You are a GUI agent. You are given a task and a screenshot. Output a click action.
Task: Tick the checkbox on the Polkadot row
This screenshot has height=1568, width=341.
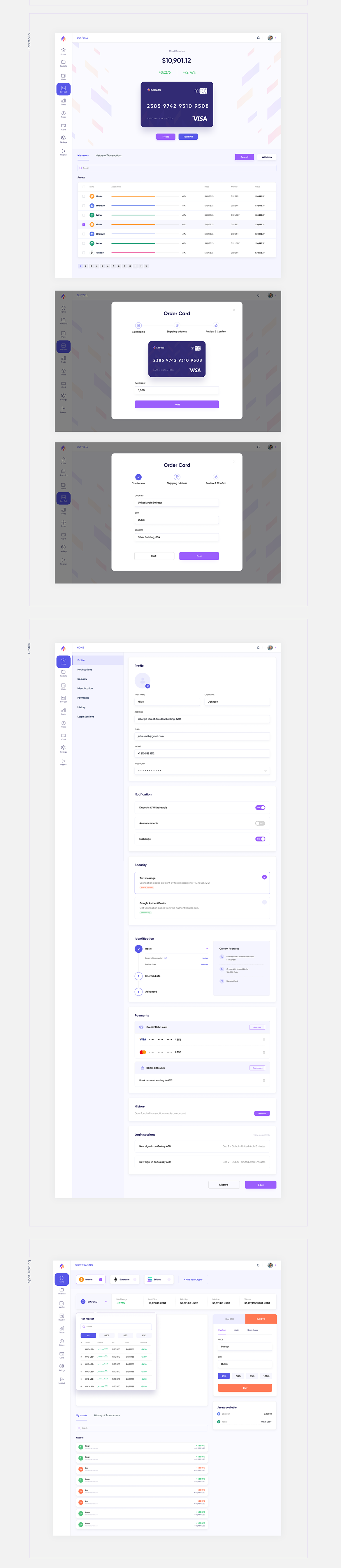coord(84,253)
